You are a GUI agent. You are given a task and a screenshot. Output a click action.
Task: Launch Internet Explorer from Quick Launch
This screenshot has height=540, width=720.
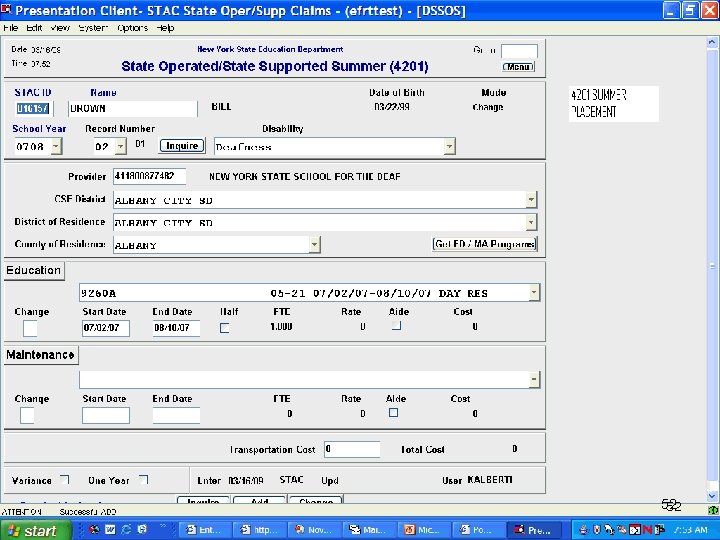tap(126, 529)
